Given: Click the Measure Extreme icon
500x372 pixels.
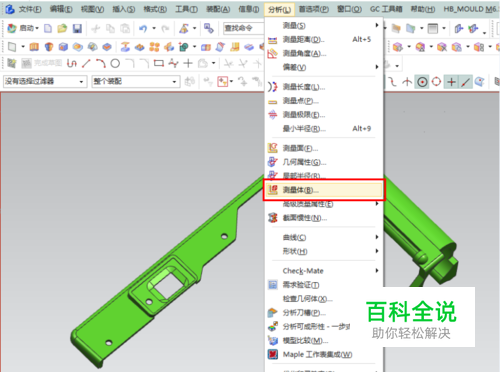Looking at the screenshot, I should coord(273,115).
